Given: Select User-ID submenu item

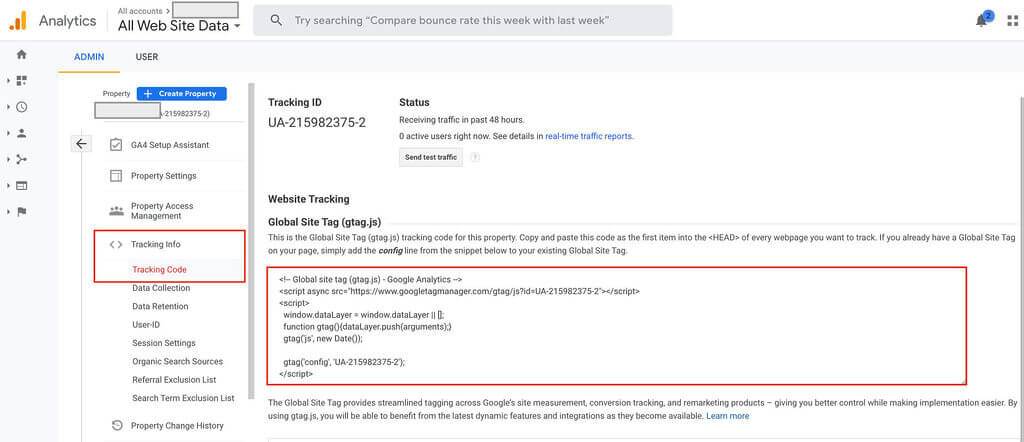Looking at the screenshot, I should 146,324.
